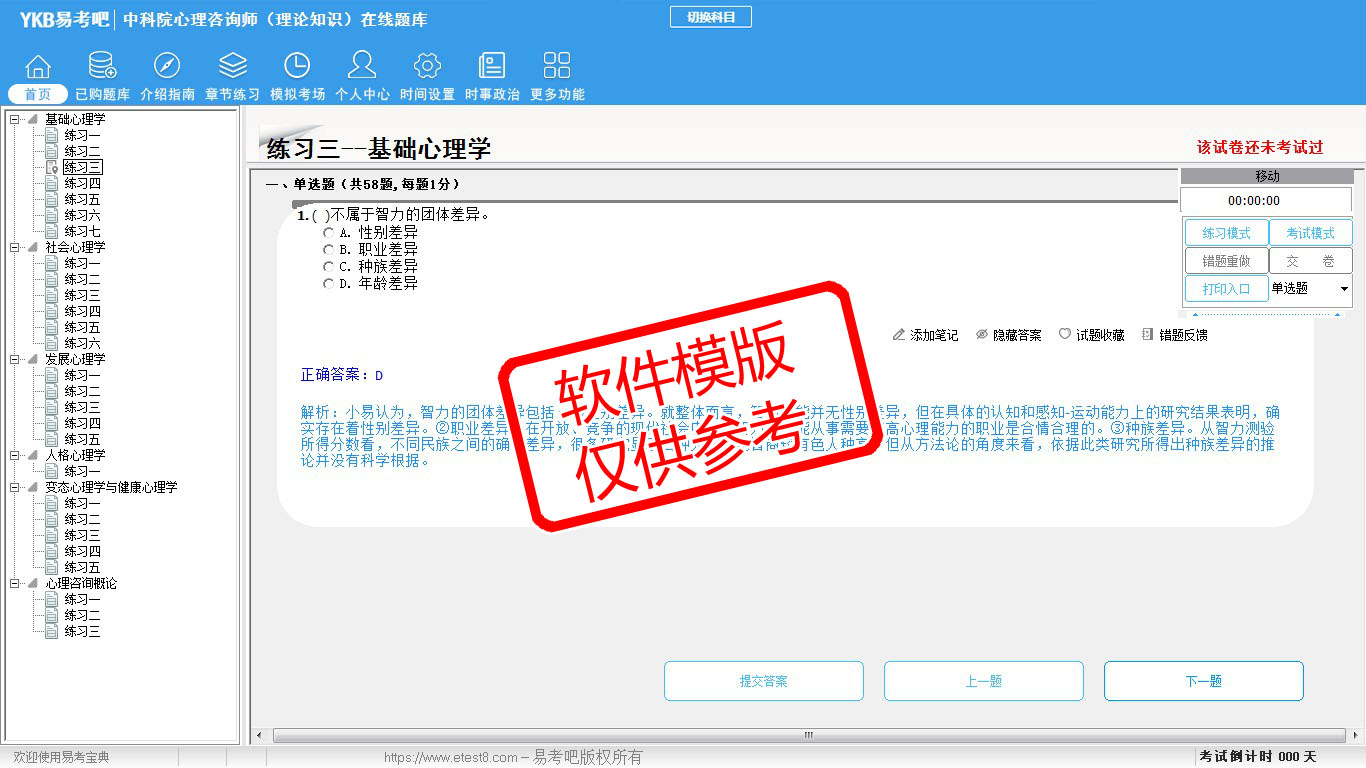
Task: Toggle 隐藏答案 hide answer eye icon
Action: [x=982, y=335]
